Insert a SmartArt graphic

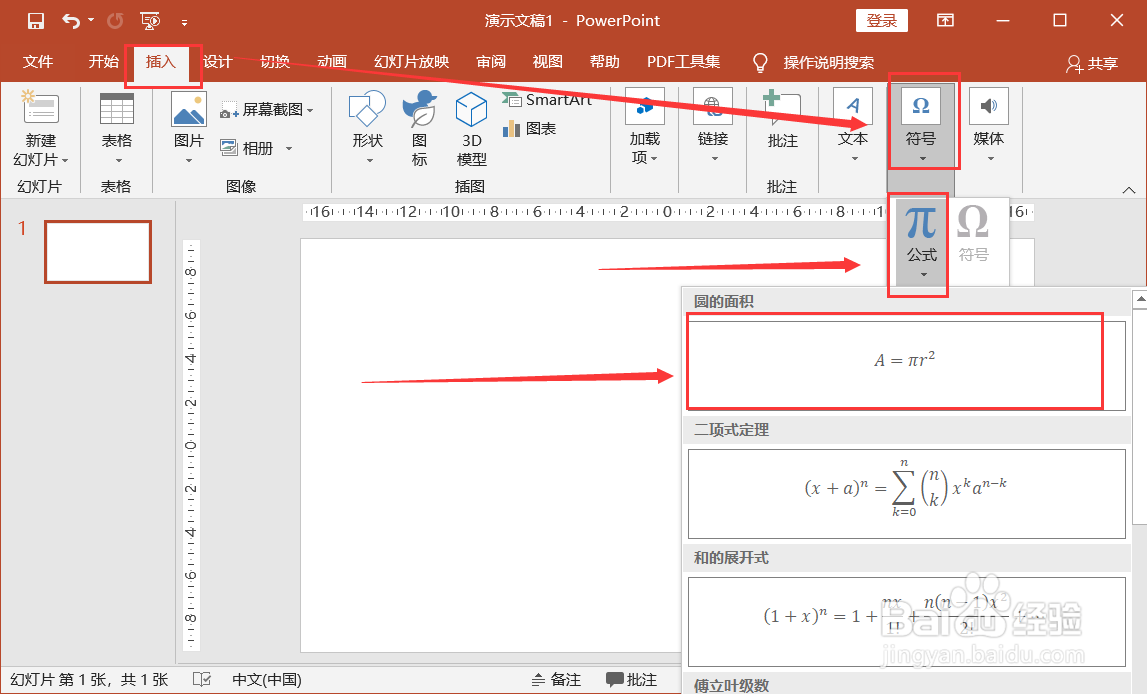(x=546, y=99)
